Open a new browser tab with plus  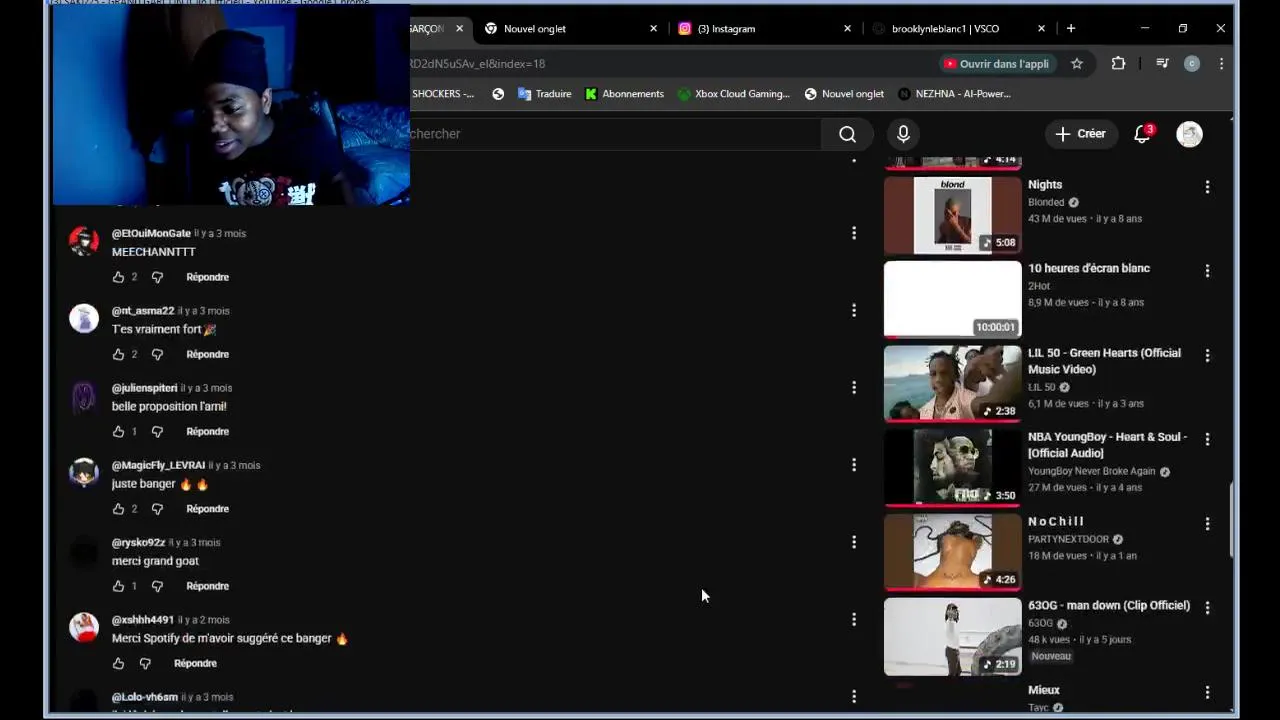pos(1071,28)
